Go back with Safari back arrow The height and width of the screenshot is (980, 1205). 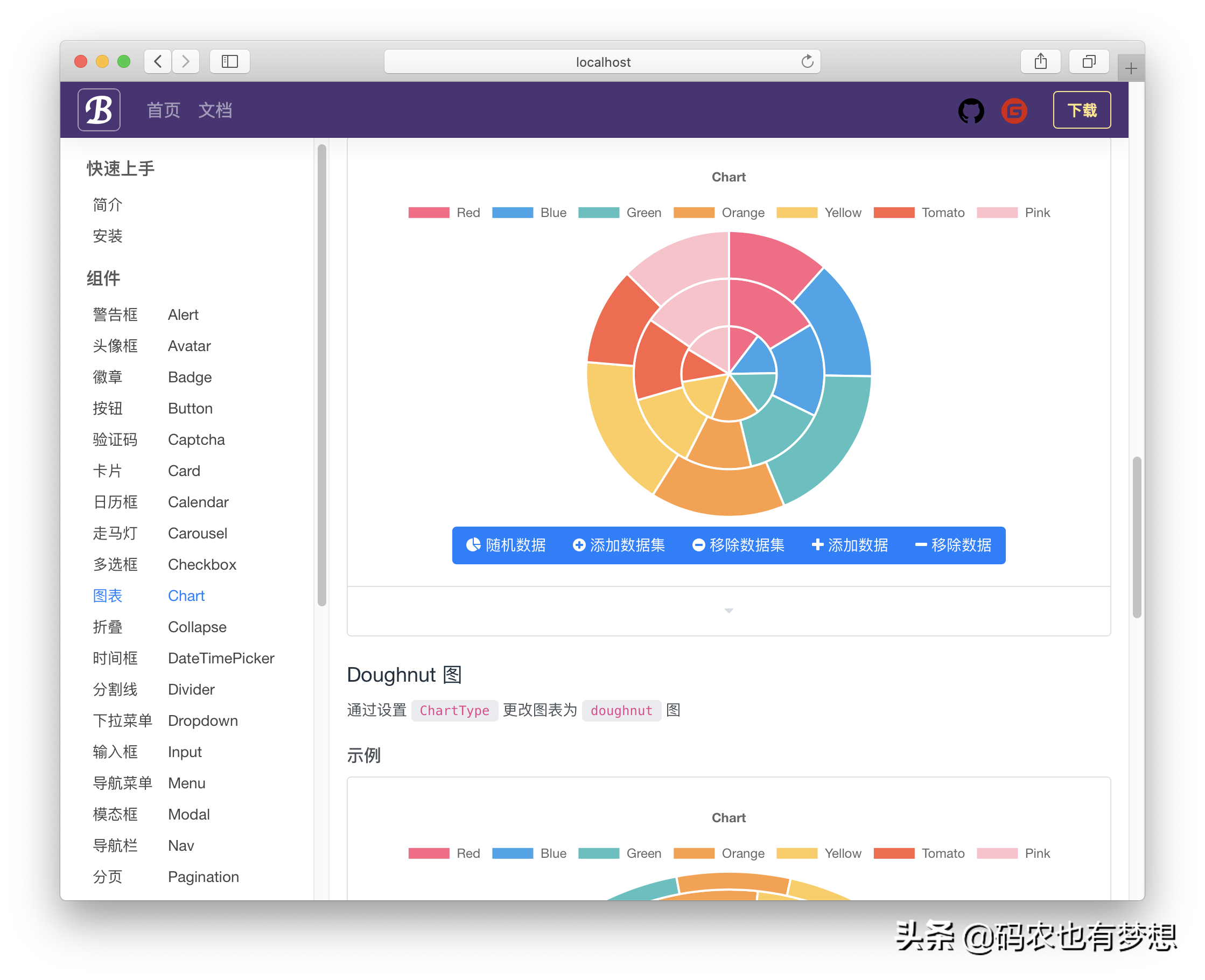[x=158, y=61]
